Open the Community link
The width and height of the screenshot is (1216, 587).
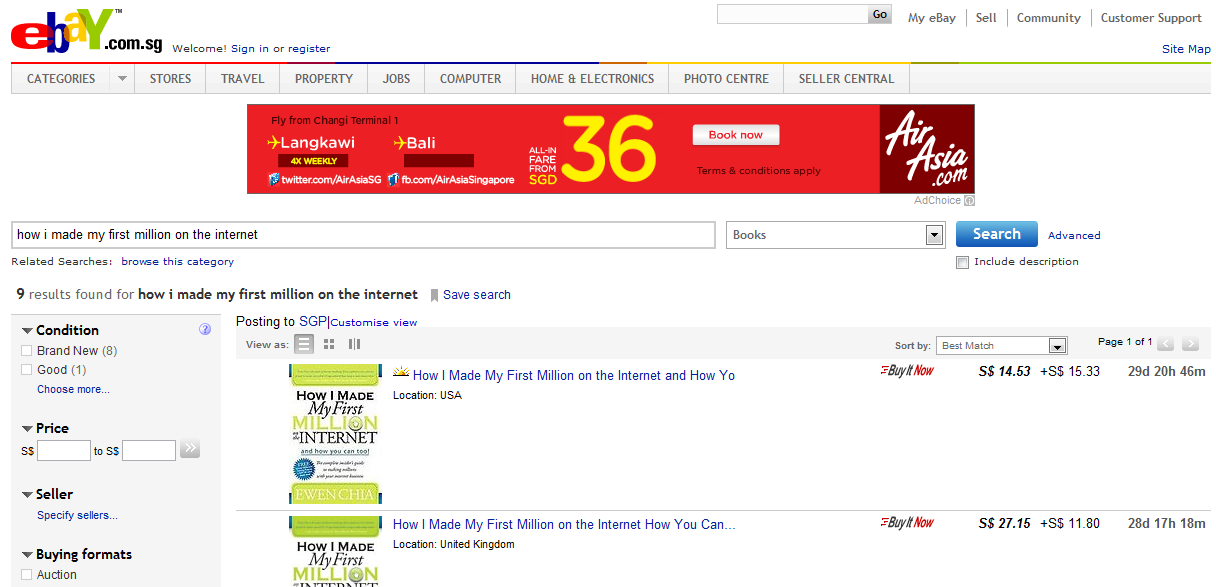pyautogui.click(x=1049, y=18)
